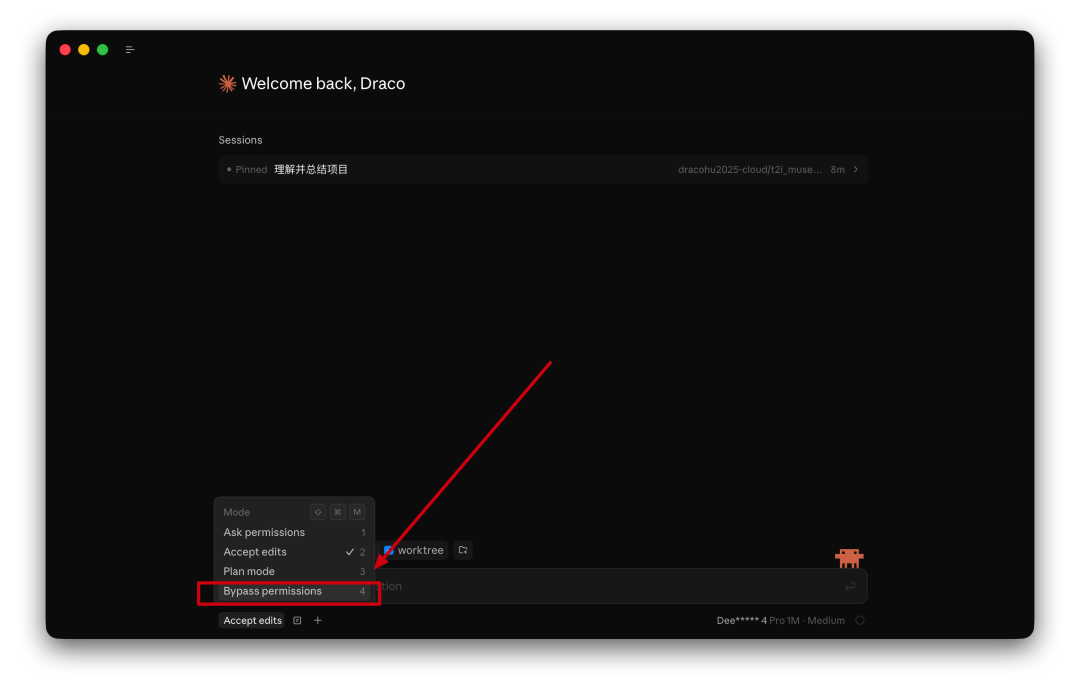This screenshot has width=1080, height=700.
Task: Select the Ask permissions mode option
Action: (x=264, y=532)
